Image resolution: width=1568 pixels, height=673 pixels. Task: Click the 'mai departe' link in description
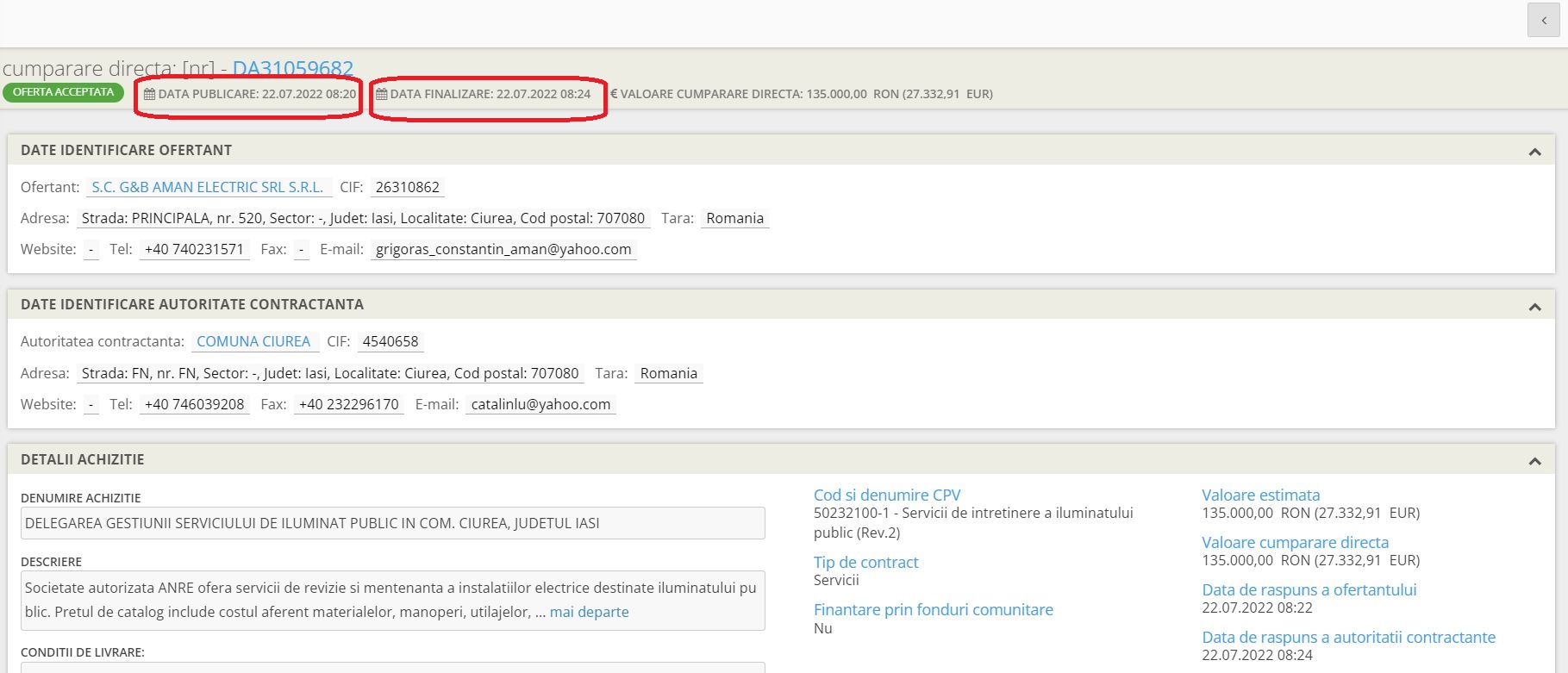tap(589, 612)
